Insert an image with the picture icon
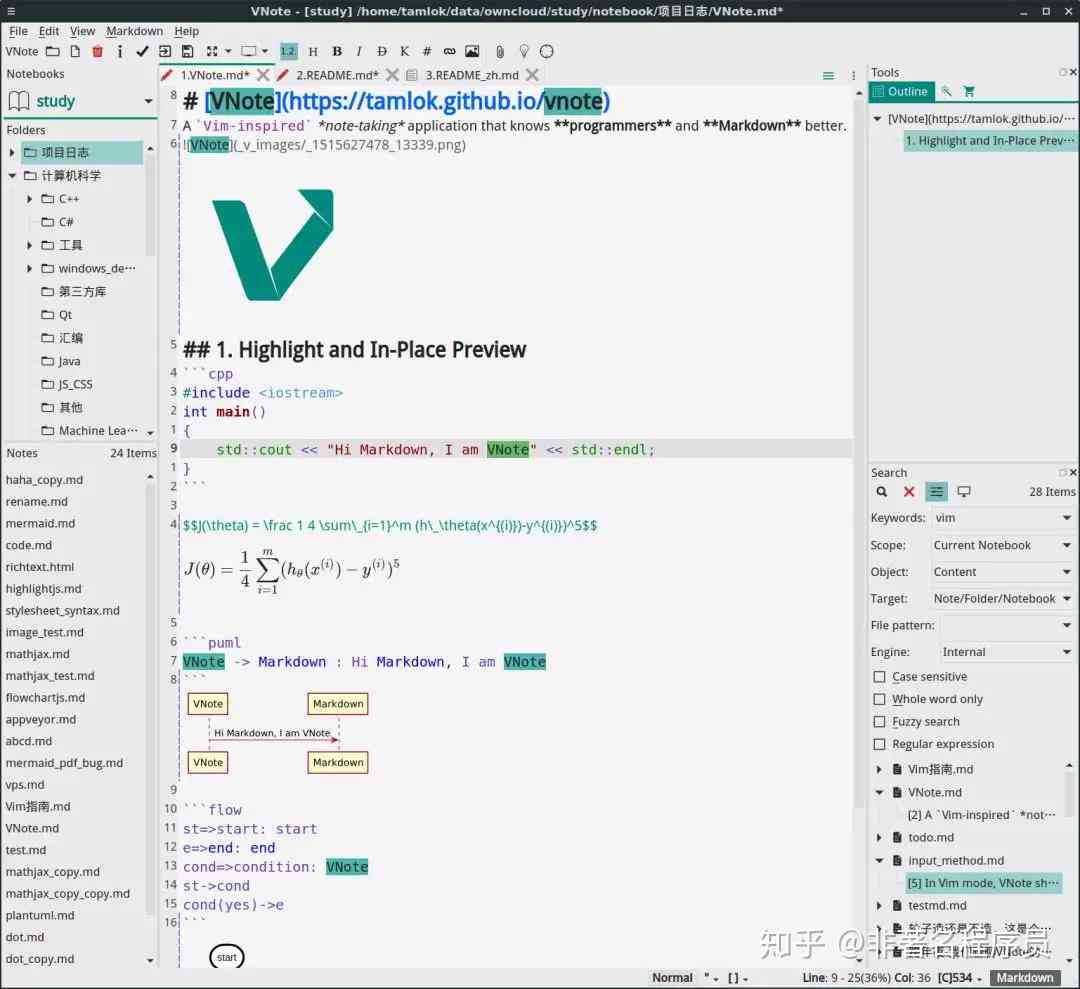The height and width of the screenshot is (989, 1080). pos(472,51)
